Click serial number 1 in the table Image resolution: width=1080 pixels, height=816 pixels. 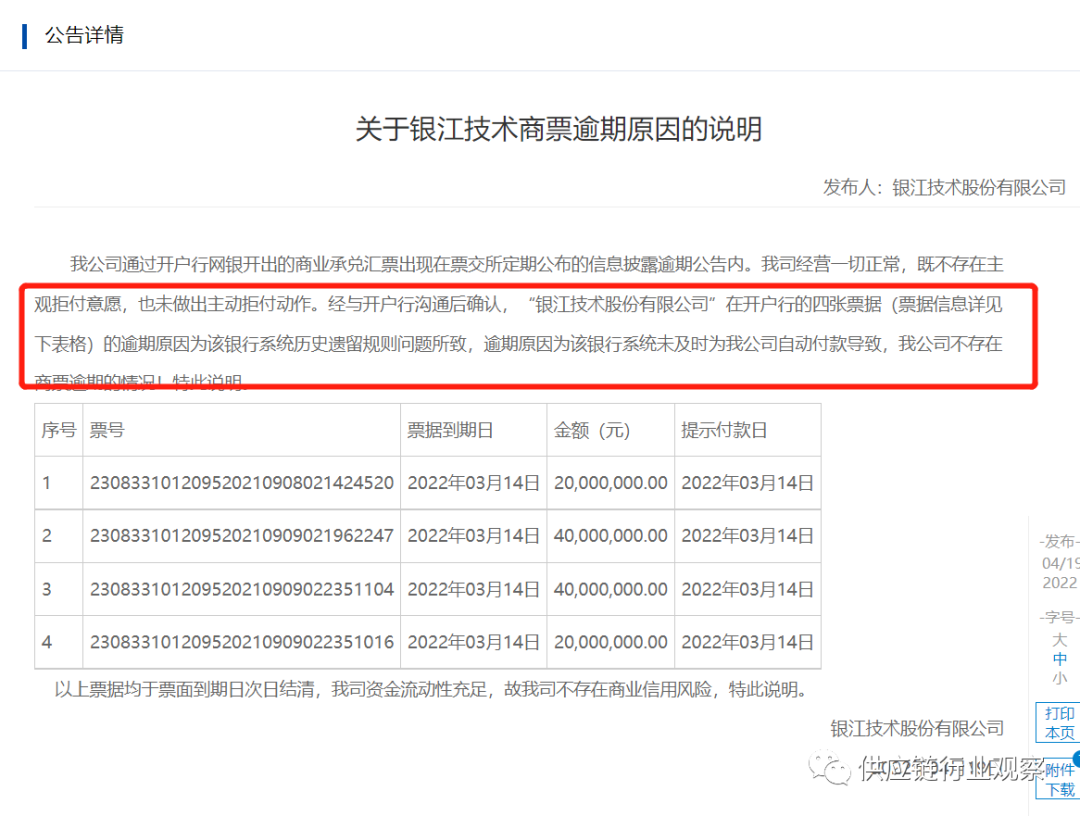46,483
